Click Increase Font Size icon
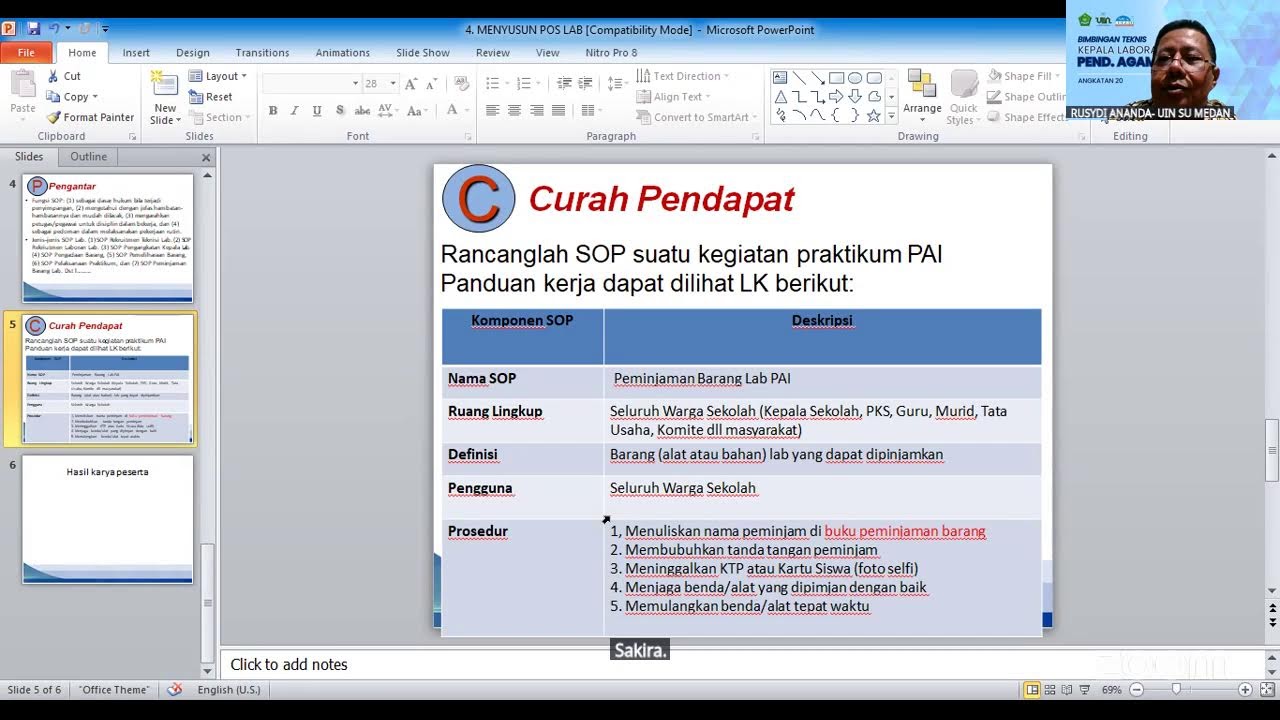Image resolution: width=1280 pixels, height=720 pixels. click(x=410, y=84)
